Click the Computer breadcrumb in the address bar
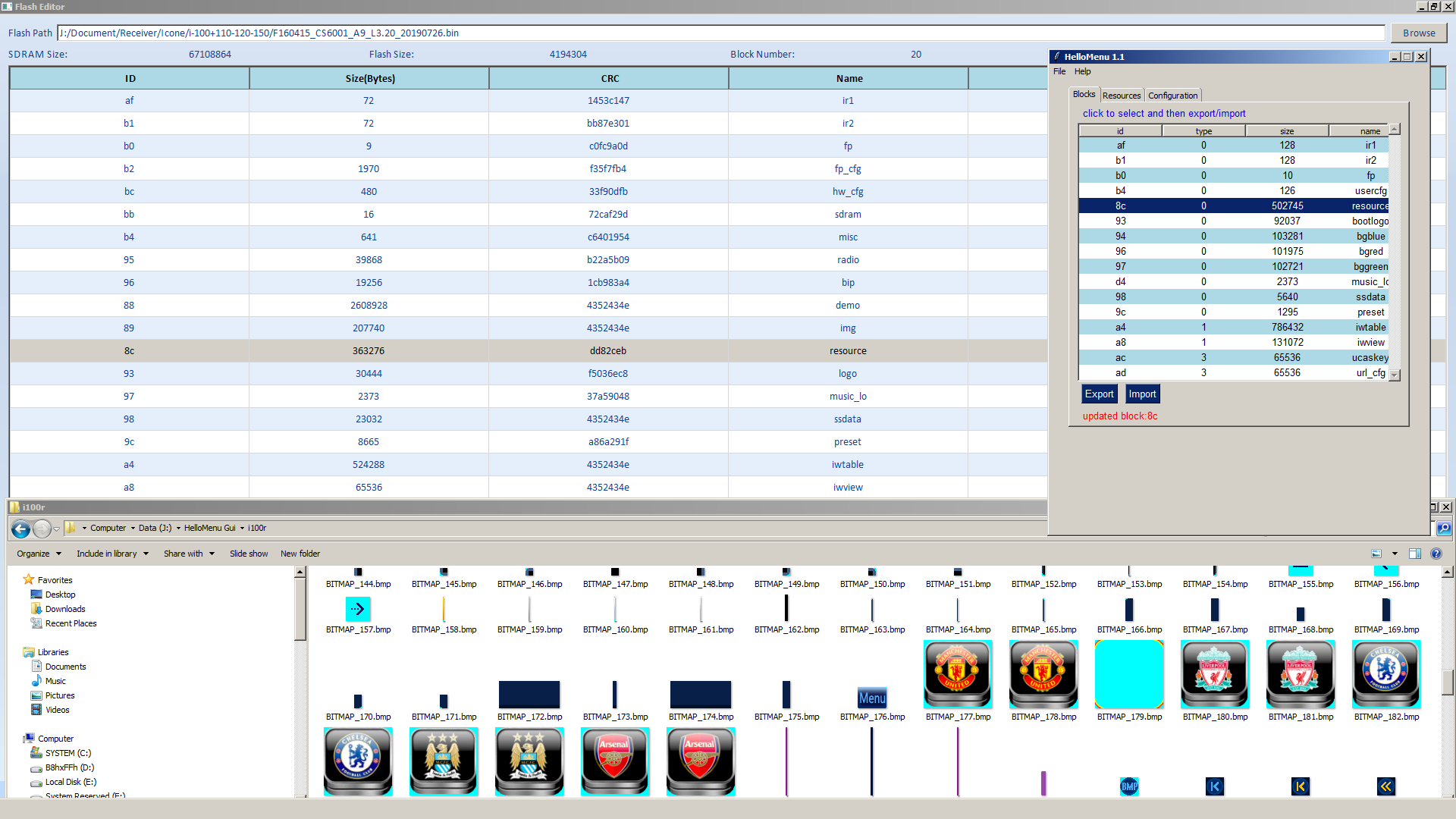 108,529
